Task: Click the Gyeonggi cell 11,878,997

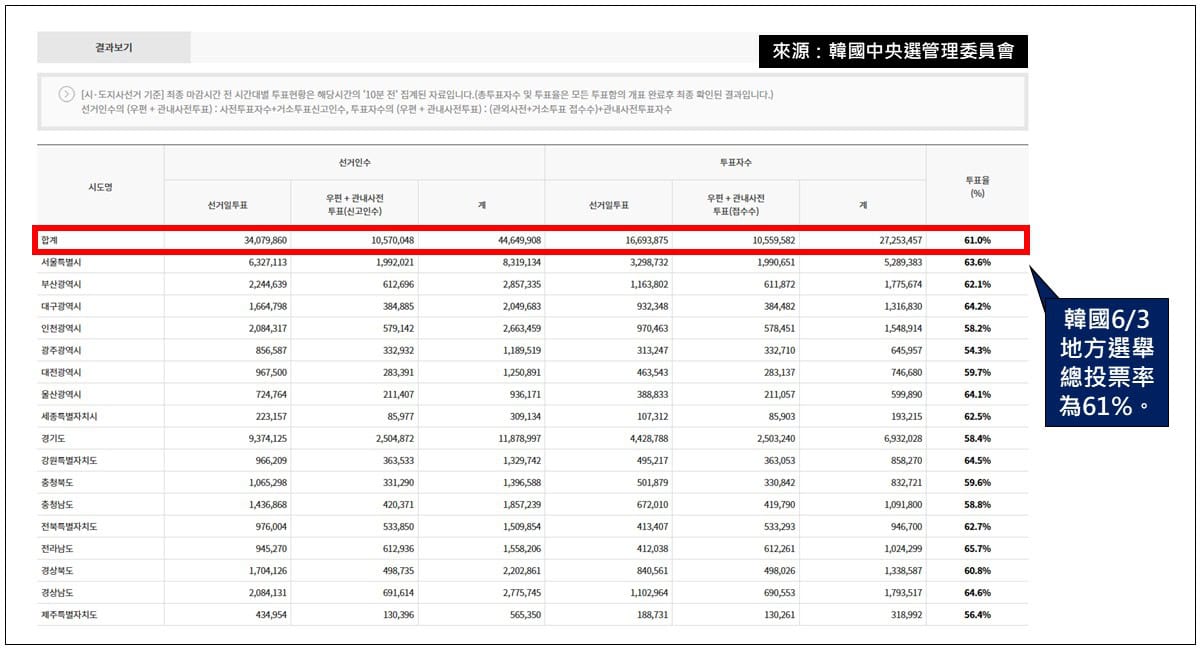Action: pos(519,439)
